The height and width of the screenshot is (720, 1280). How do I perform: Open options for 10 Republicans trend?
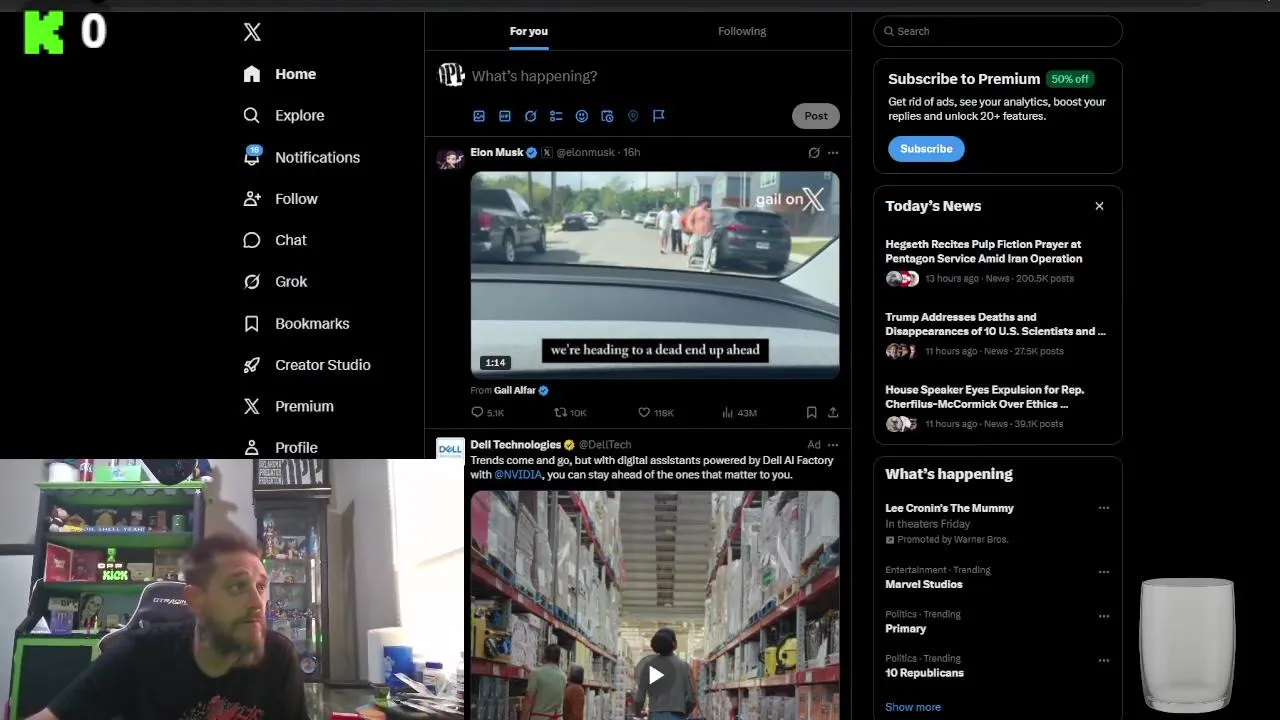[1104, 660]
